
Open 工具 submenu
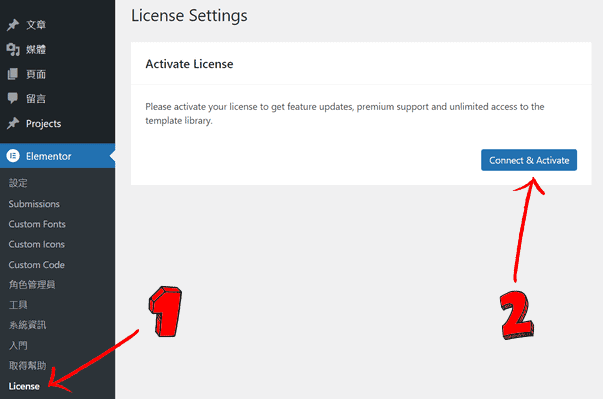coord(18,305)
